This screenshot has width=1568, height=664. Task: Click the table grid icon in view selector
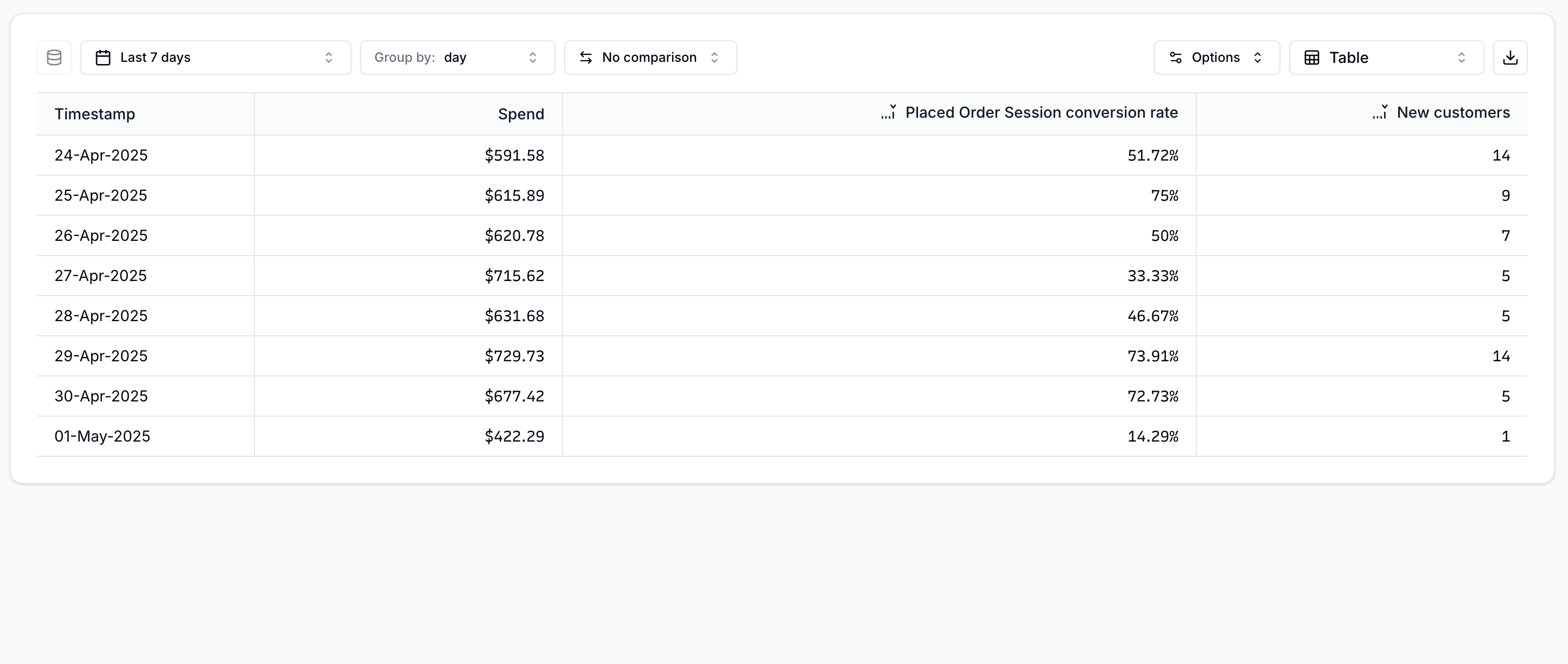1312,58
